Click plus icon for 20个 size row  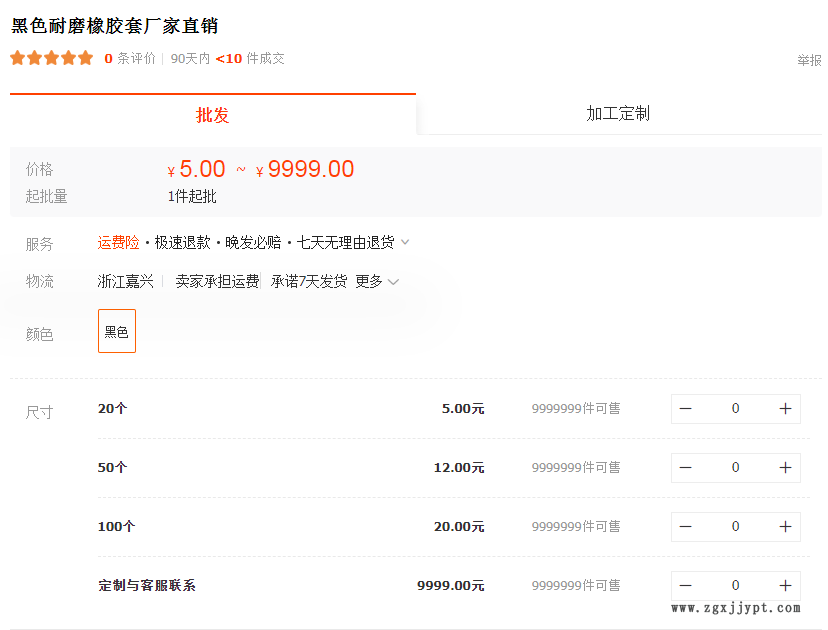785,409
